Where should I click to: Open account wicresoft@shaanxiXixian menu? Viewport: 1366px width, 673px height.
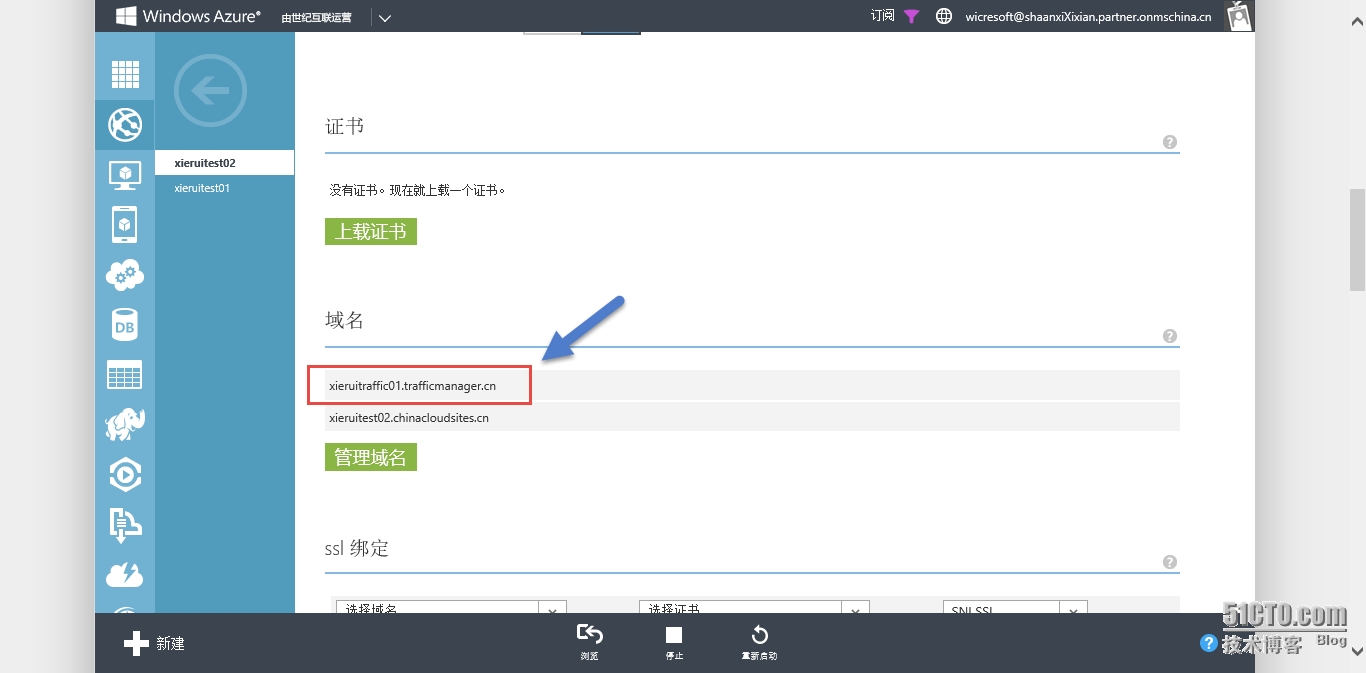1088,17
